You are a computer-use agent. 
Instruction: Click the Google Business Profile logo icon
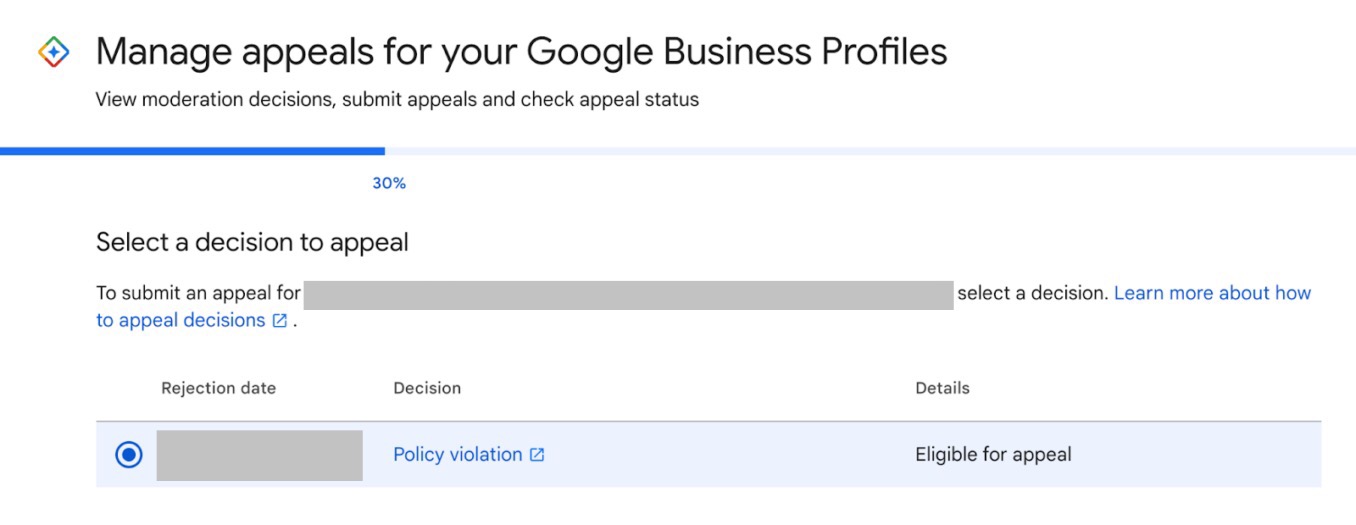tap(53, 52)
